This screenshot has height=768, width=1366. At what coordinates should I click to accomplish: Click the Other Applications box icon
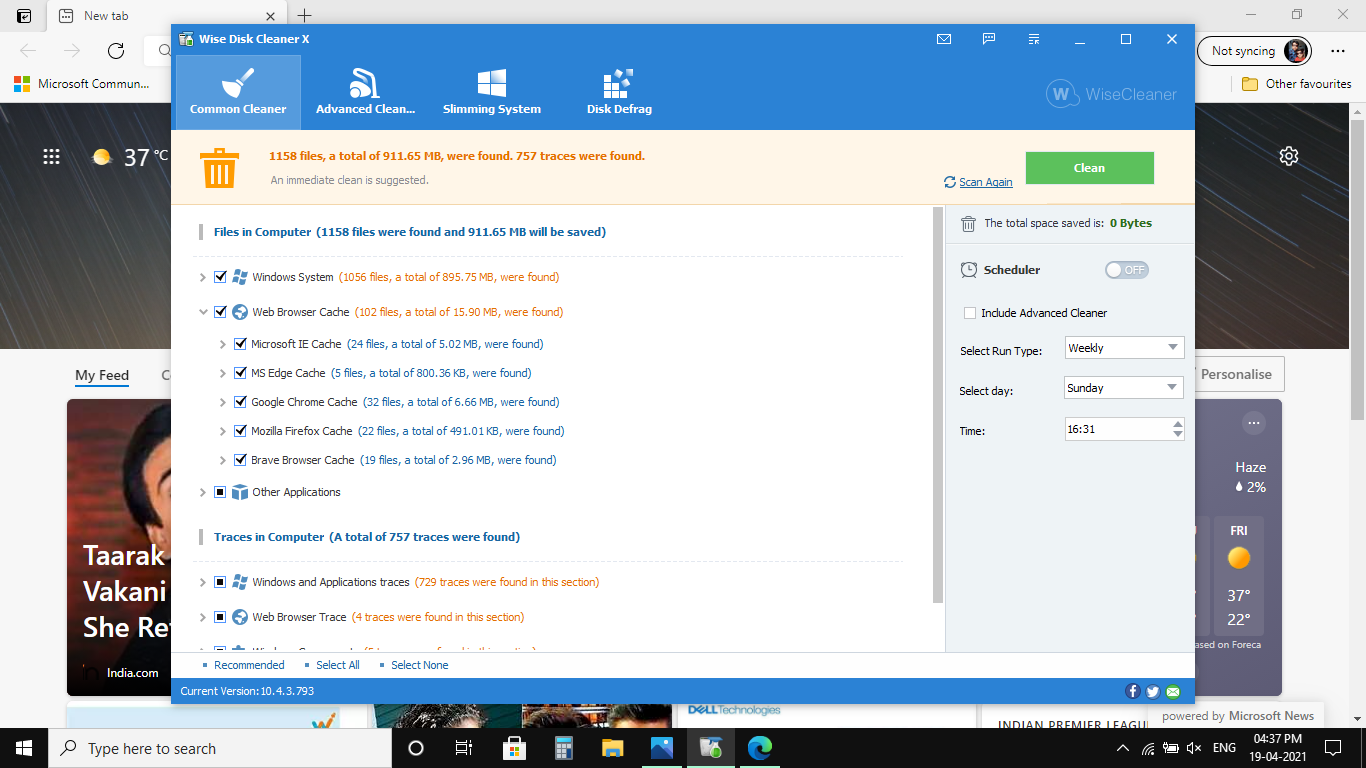240,492
